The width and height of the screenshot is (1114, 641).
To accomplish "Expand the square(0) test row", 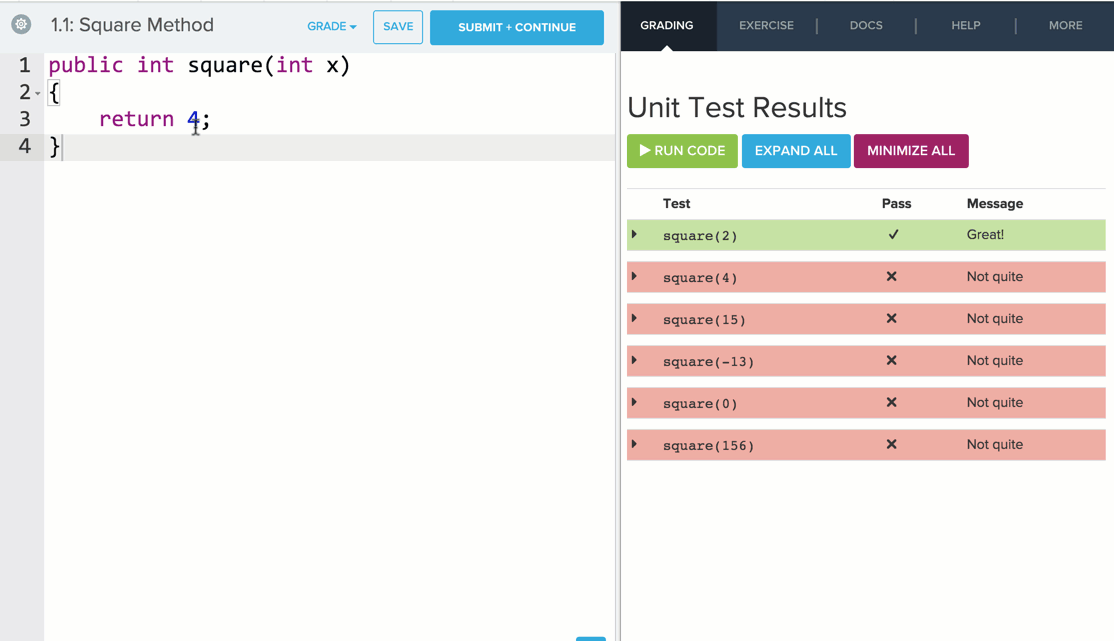I will click(635, 403).
